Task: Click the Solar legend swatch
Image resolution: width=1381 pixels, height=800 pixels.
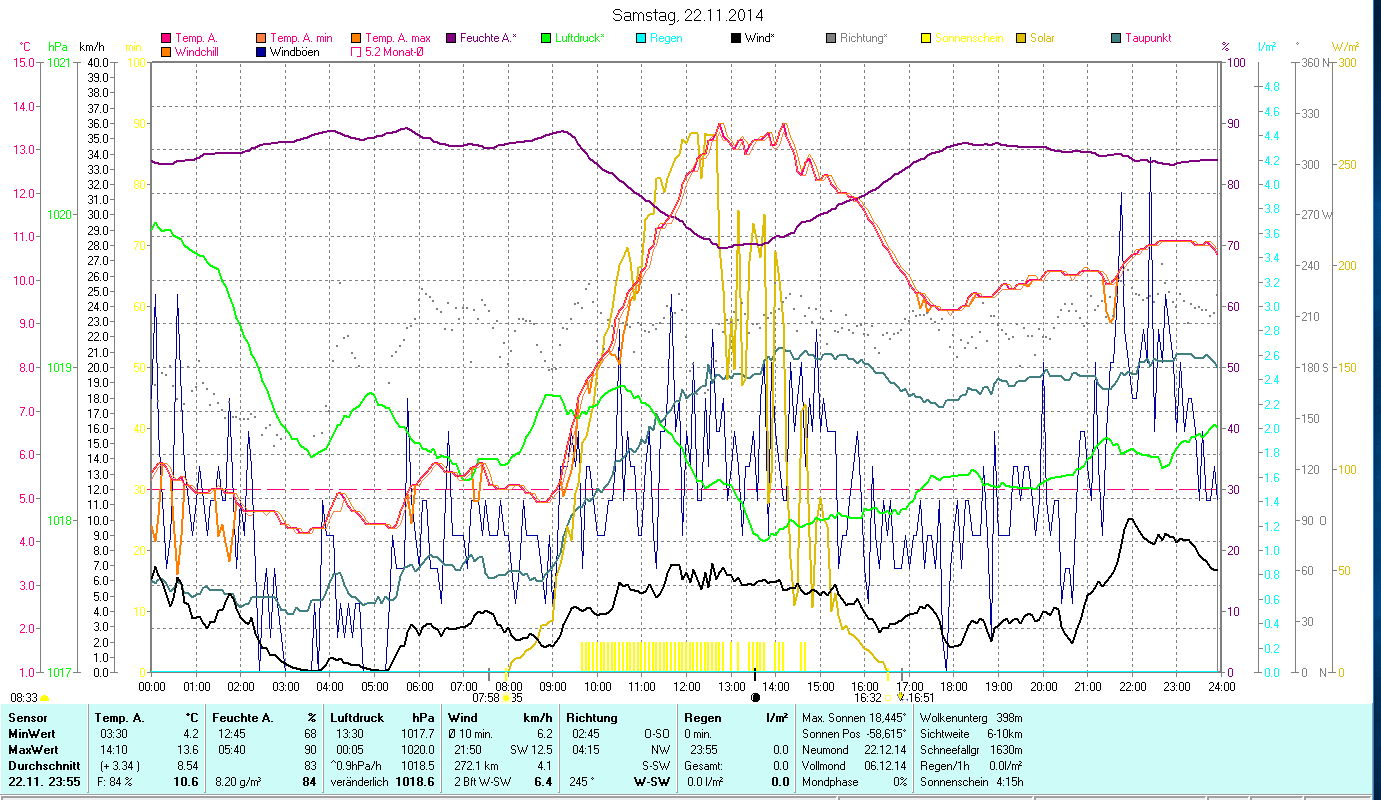Action: [1021, 38]
